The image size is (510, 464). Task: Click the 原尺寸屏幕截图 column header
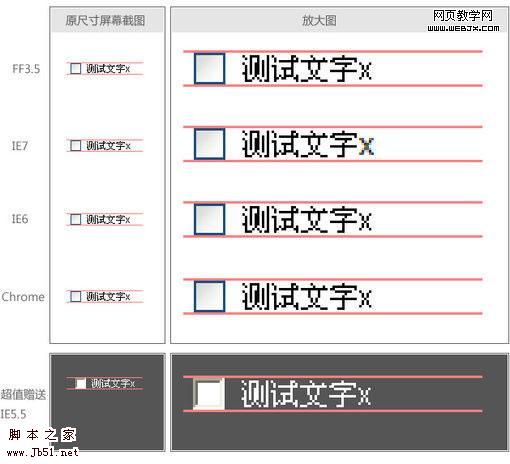click(x=105, y=21)
